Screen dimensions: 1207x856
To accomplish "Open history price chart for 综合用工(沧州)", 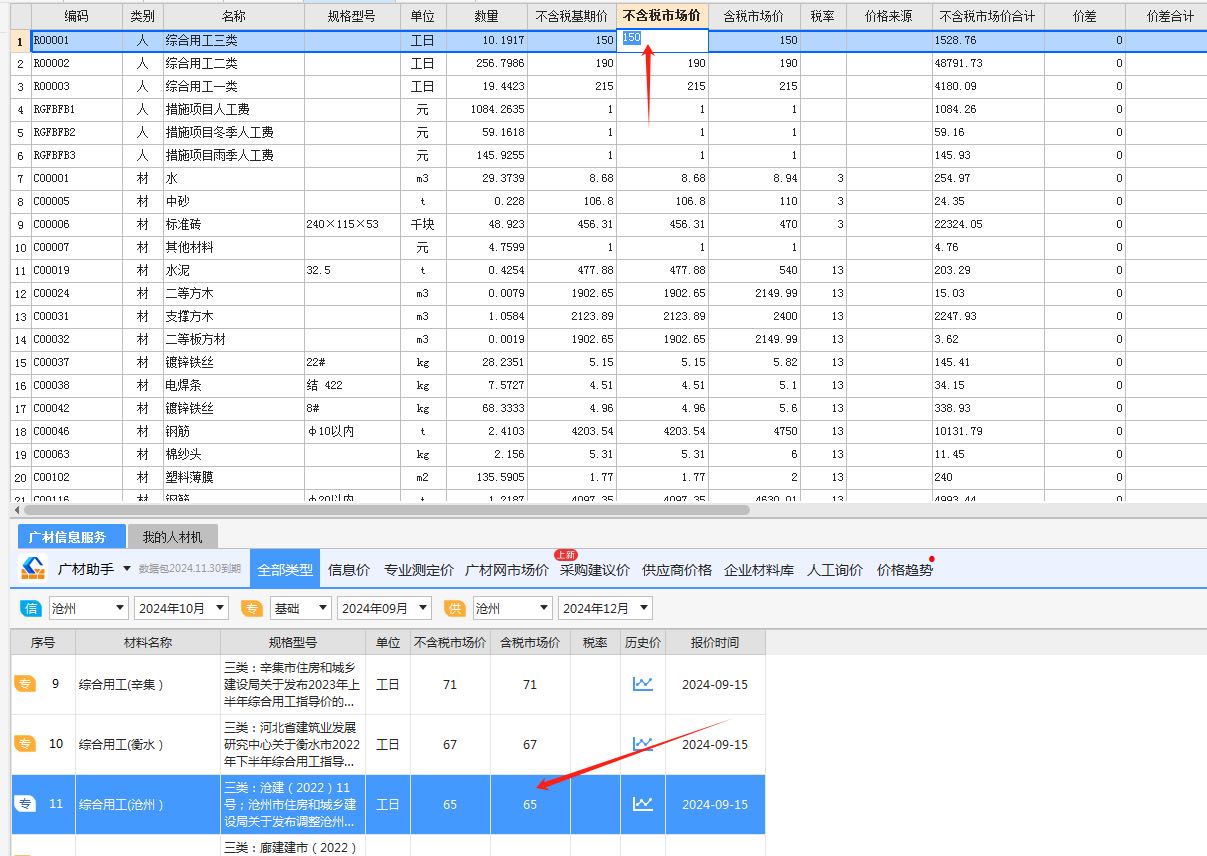I will pos(642,804).
